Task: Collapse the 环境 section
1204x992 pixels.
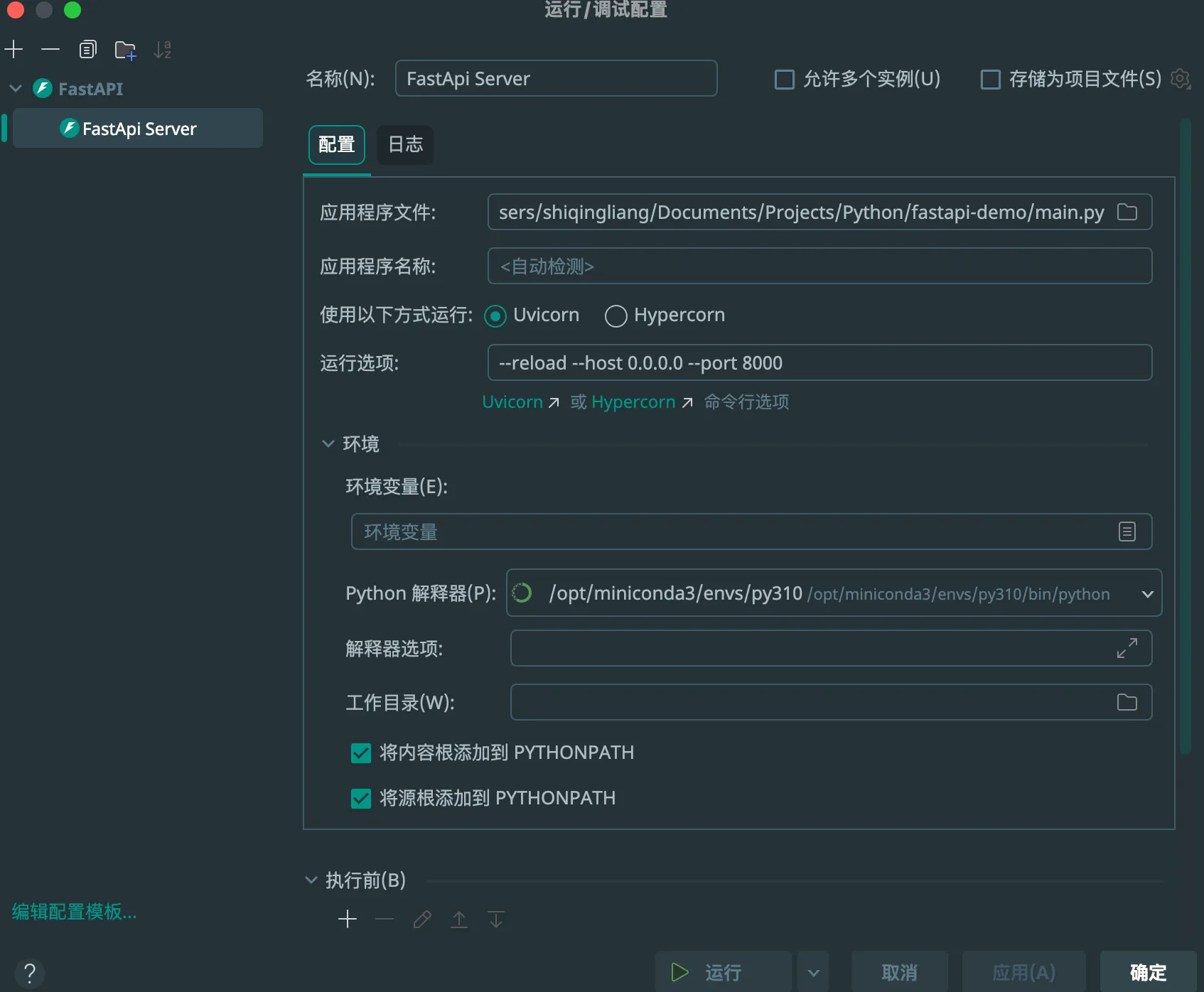Action: pos(328,443)
